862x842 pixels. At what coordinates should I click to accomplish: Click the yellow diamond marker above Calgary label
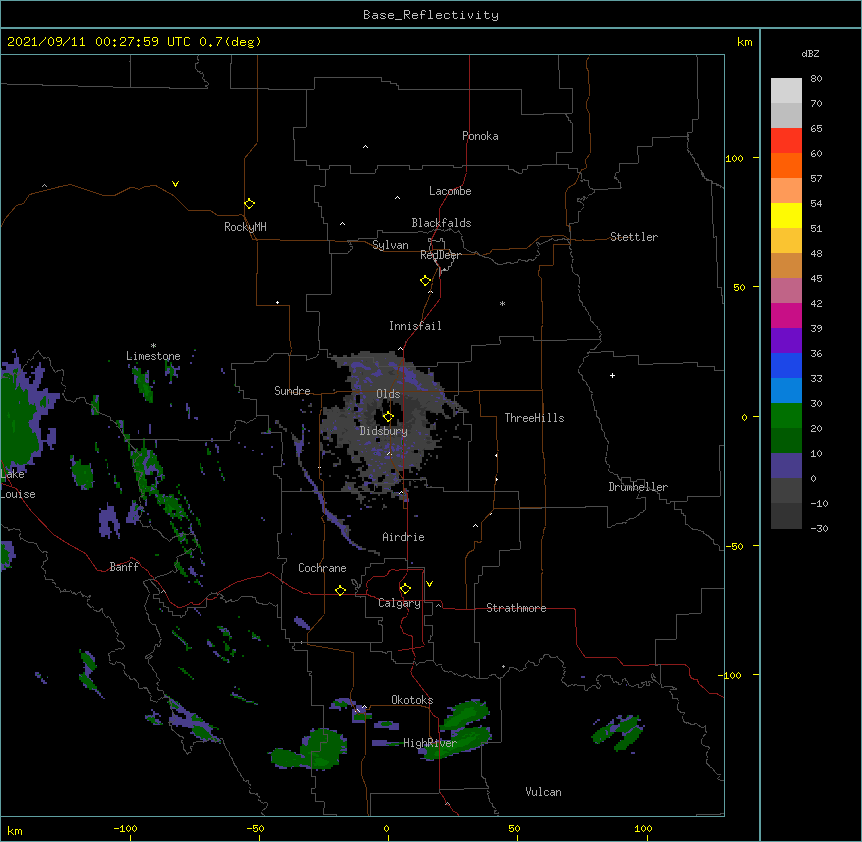click(x=405, y=589)
